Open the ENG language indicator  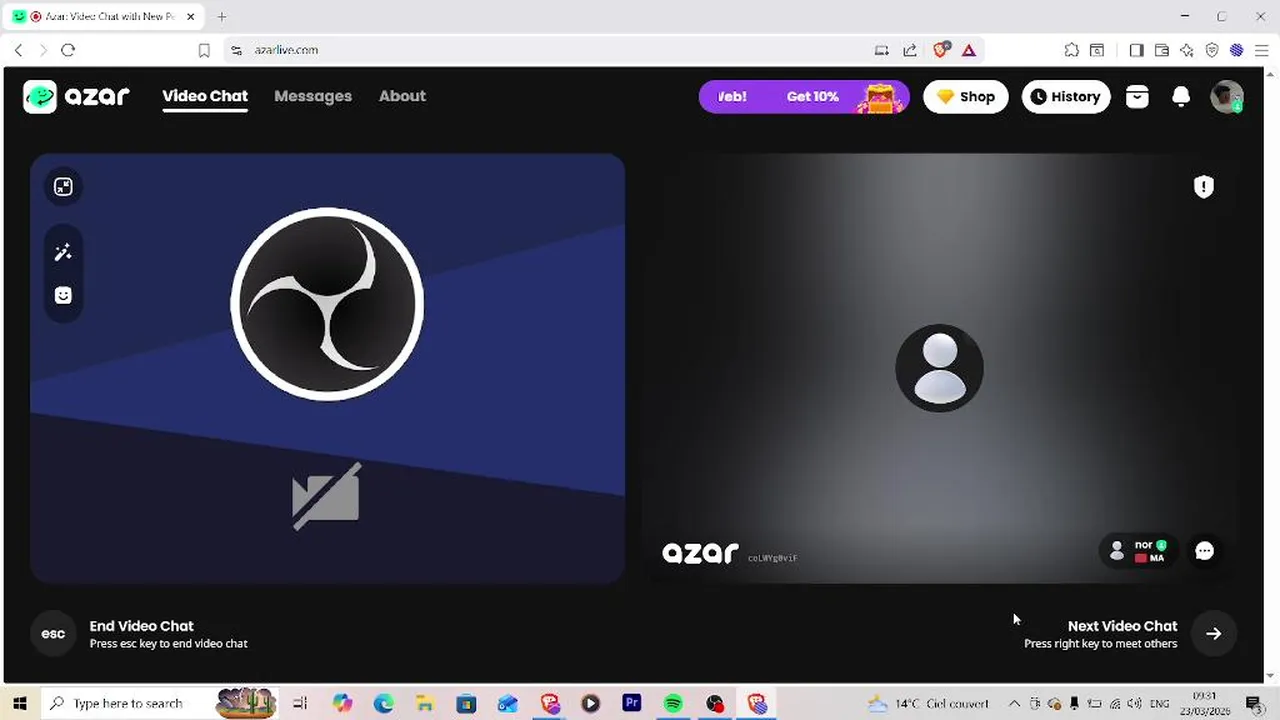[1159, 703]
